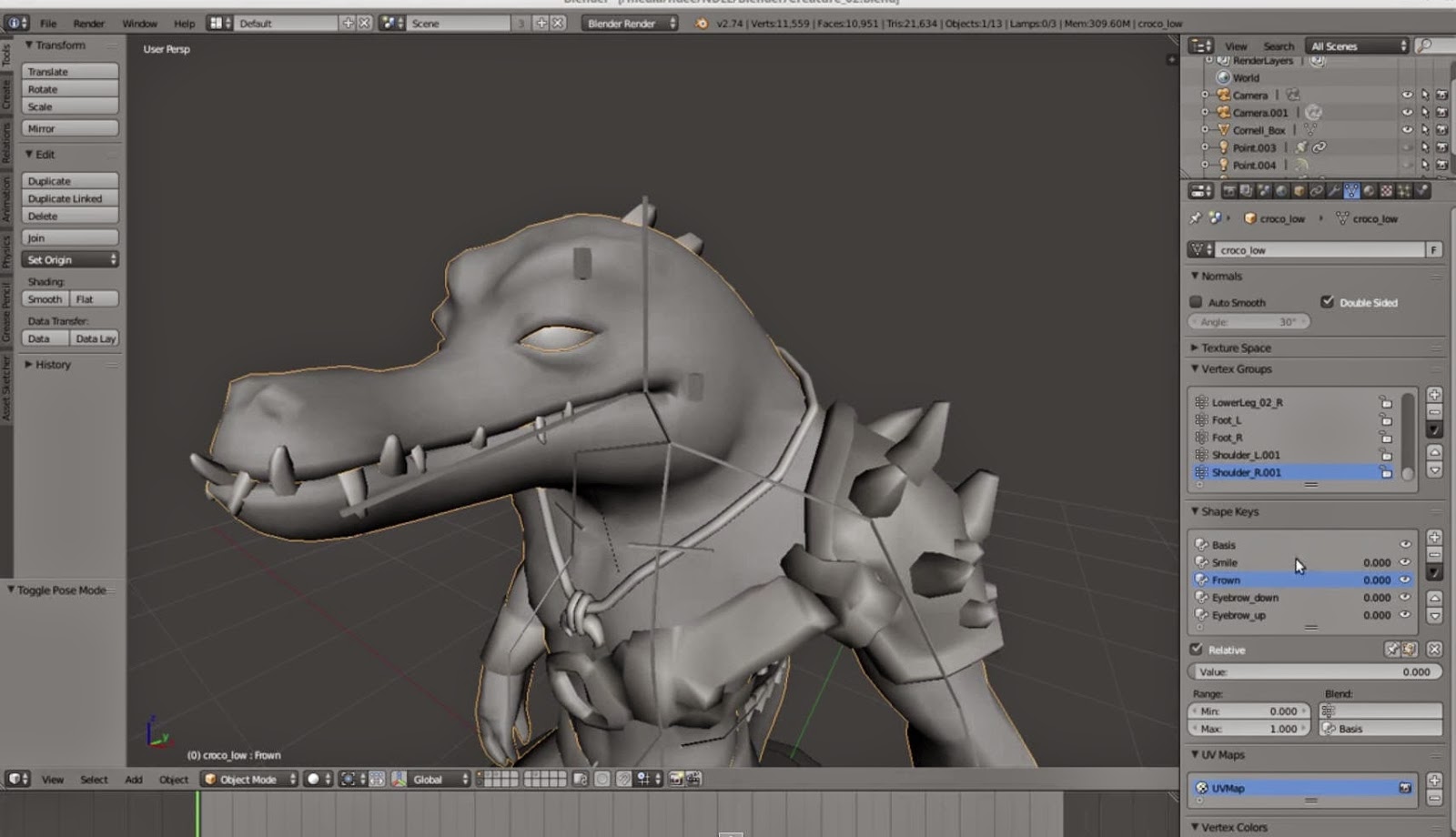1456x837 pixels.
Task: Add a new UV map with plus button
Action: [x=1434, y=781]
